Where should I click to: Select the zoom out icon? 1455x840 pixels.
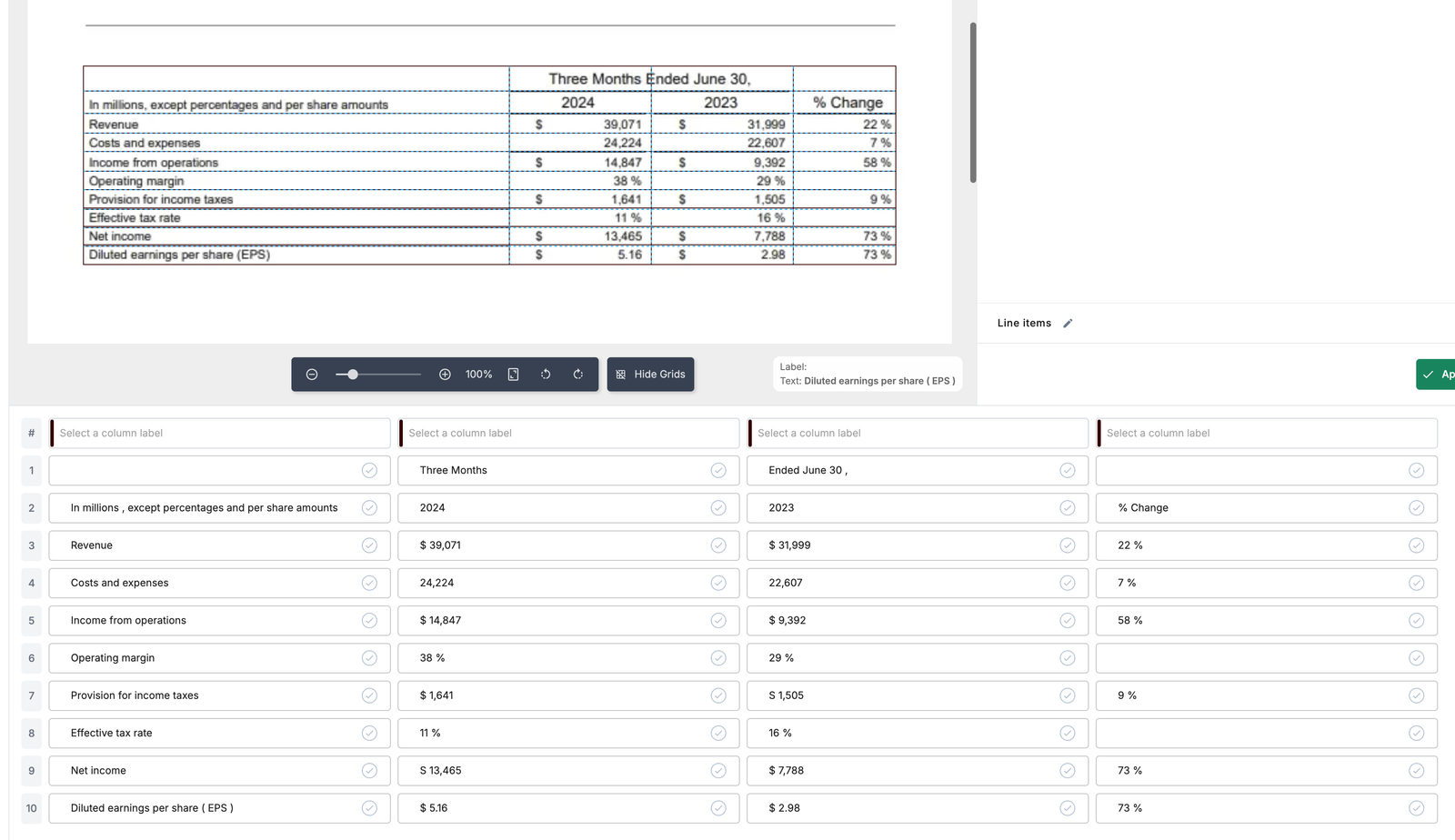point(312,374)
